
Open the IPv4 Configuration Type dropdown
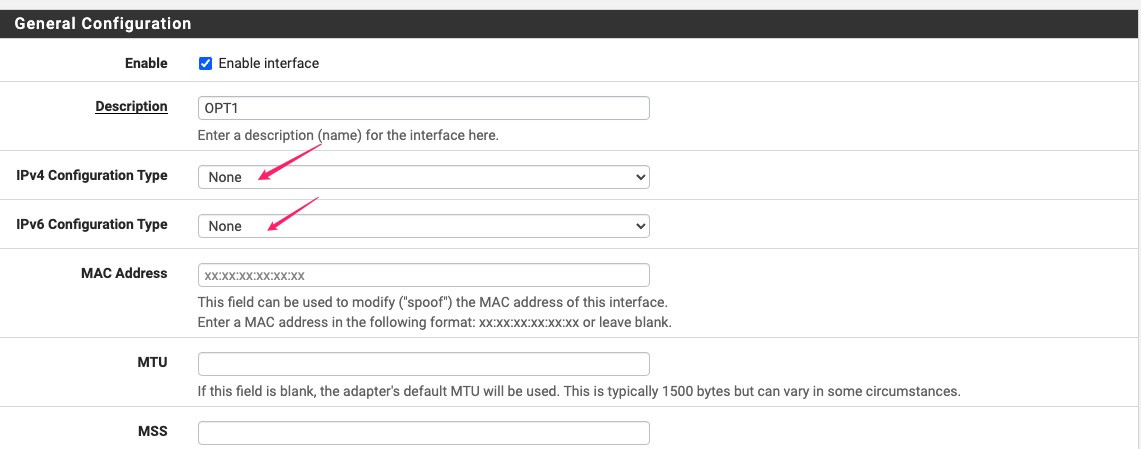click(423, 177)
